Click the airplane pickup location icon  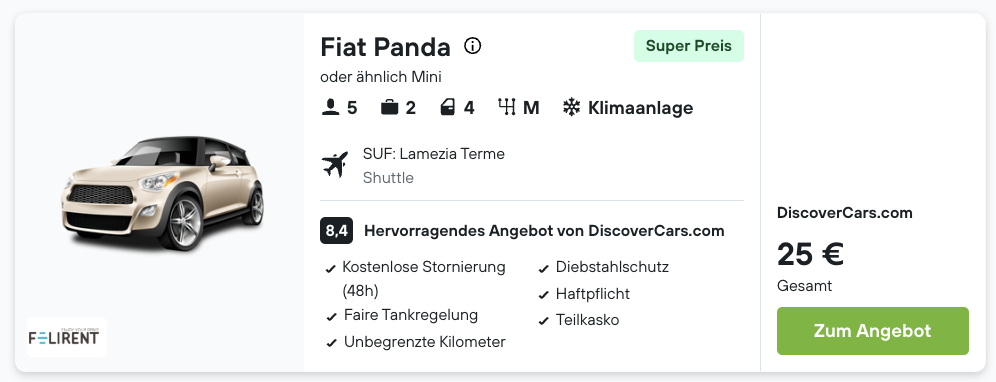click(335, 165)
